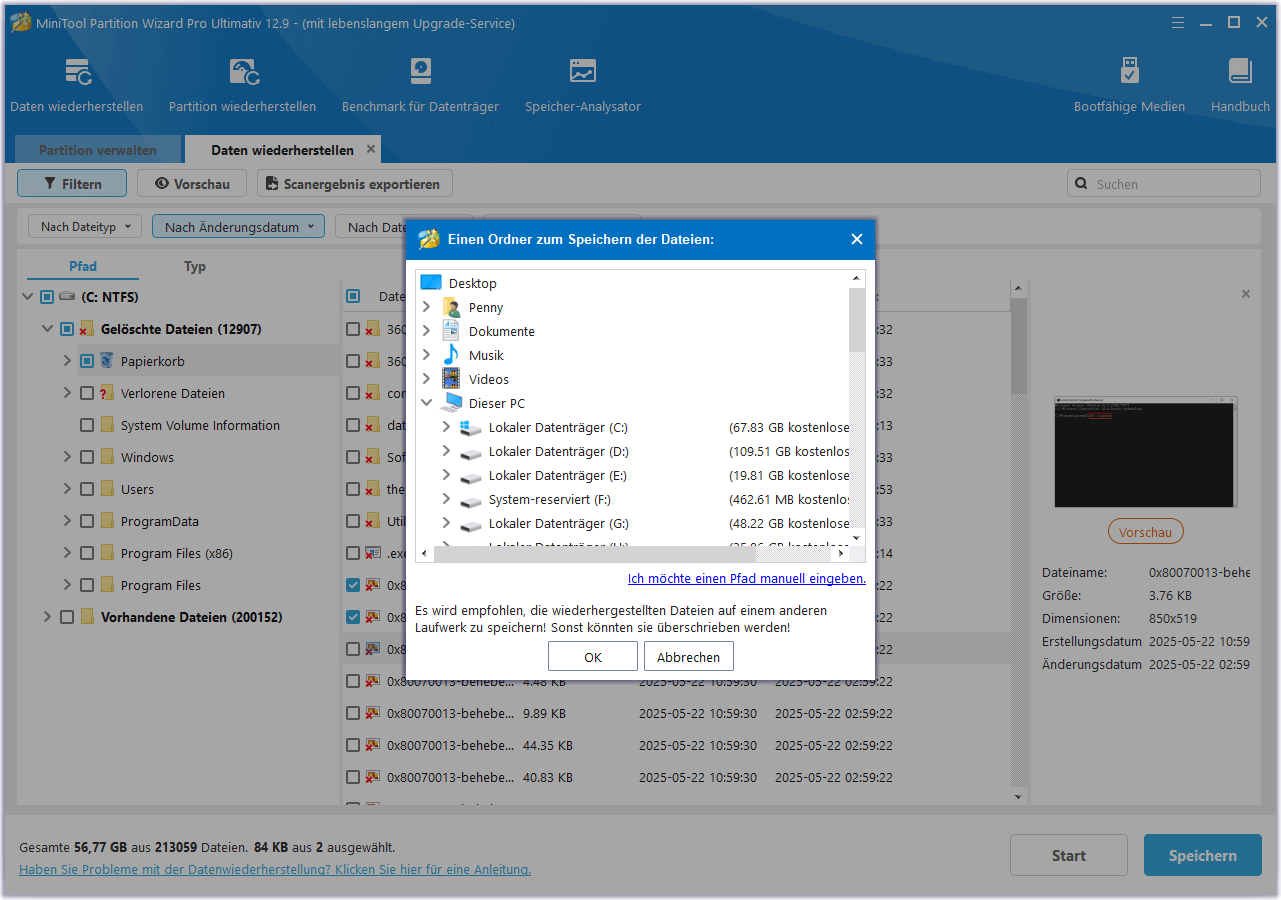Select the Musik folder in dialog

point(473,355)
